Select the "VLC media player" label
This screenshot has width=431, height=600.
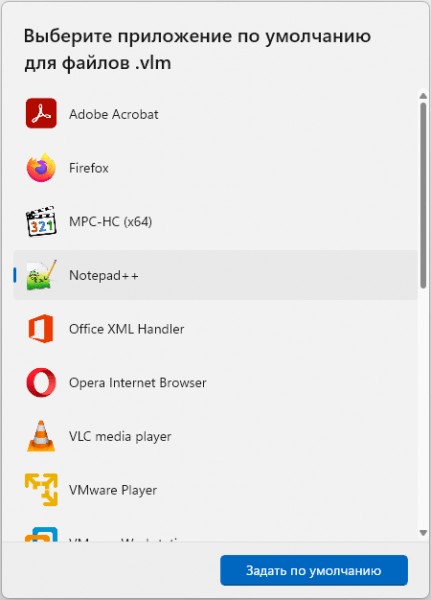click(120, 436)
